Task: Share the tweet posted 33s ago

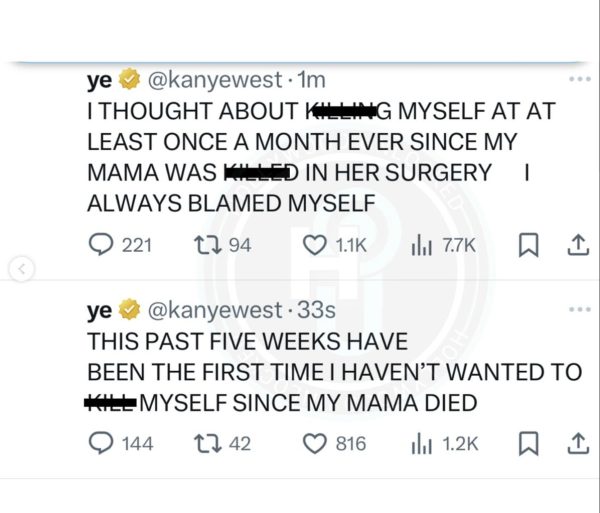Action: (x=577, y=443)
